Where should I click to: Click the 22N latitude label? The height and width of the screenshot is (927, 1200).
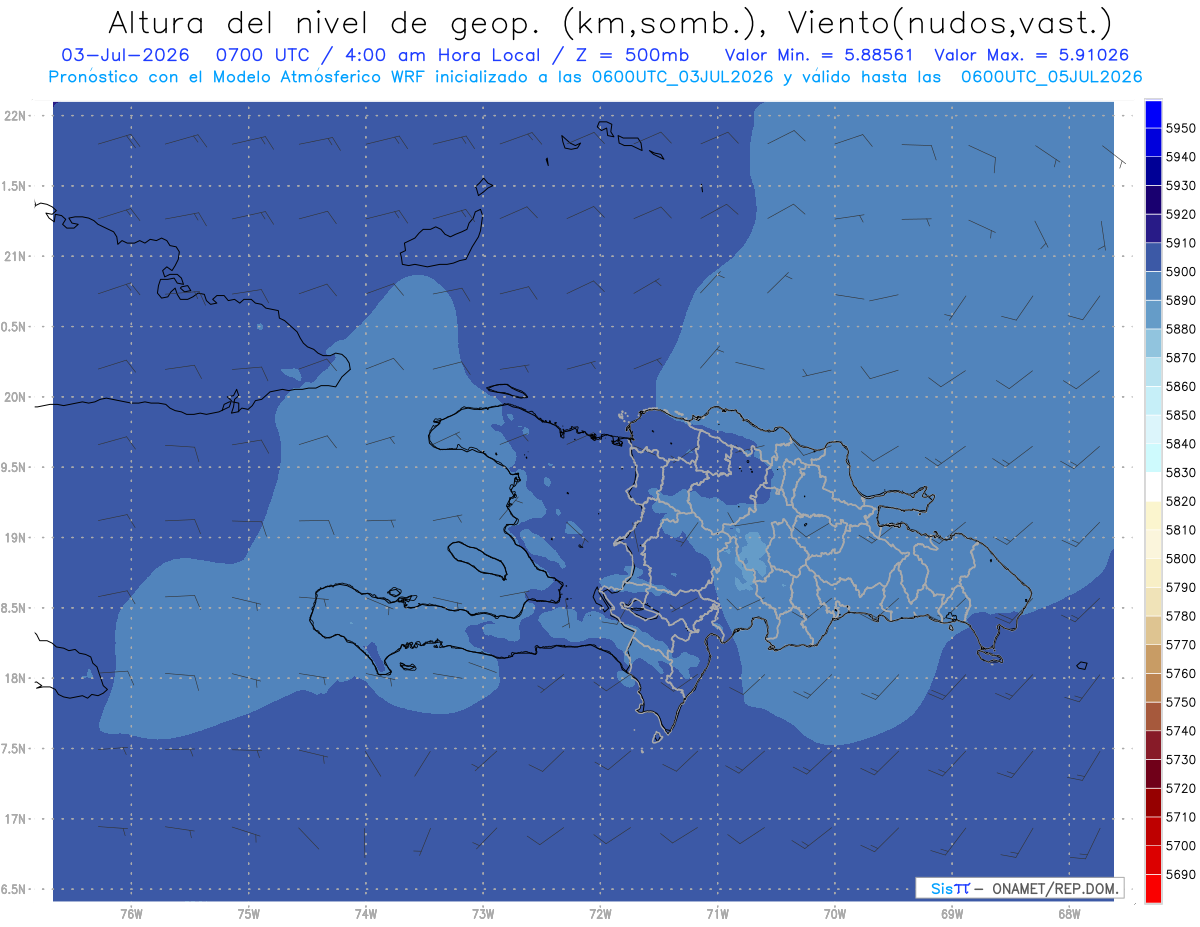[x=14, y=116]
